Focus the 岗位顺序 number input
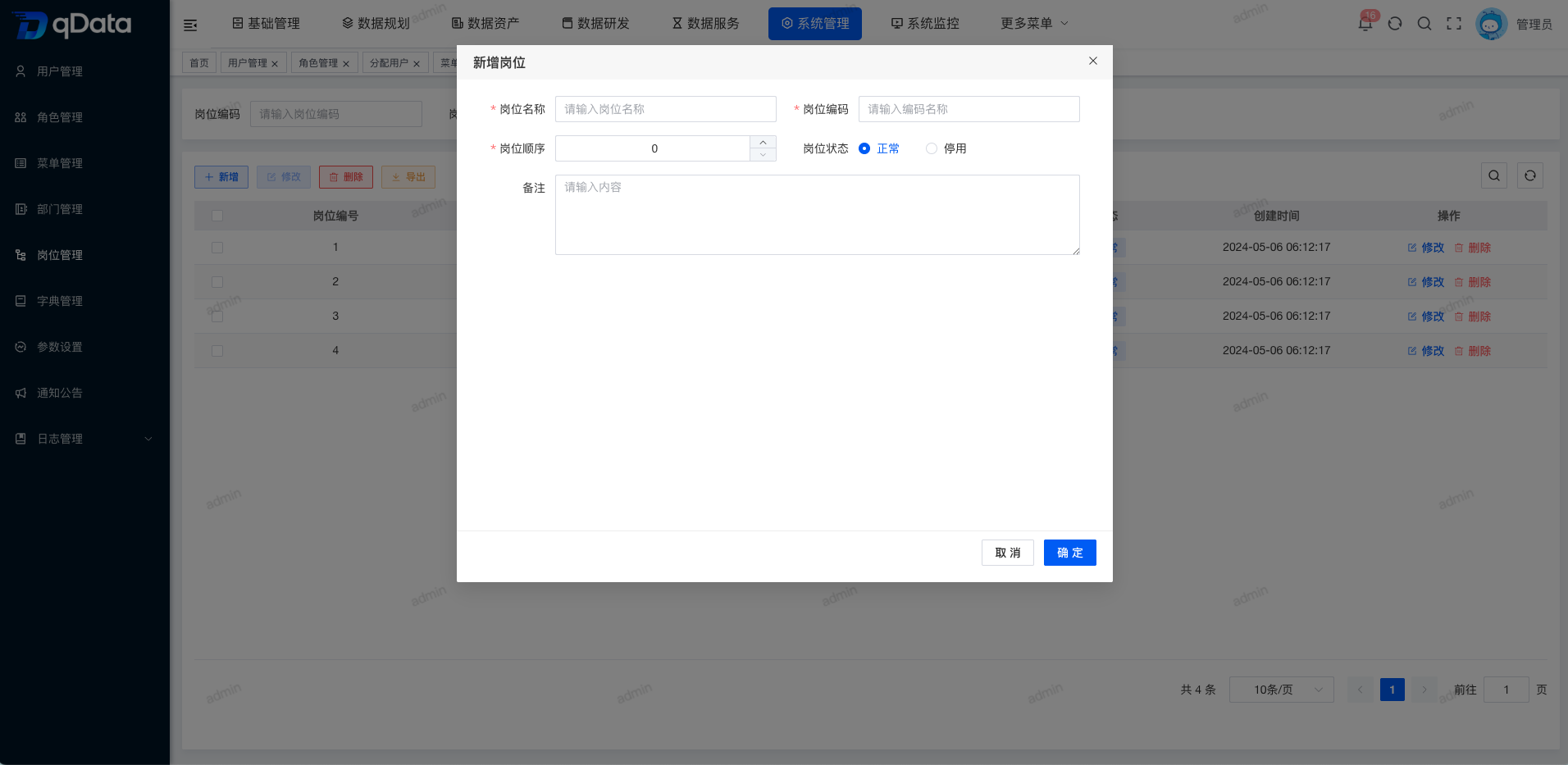1568x765 pixels. coord(653,148)
